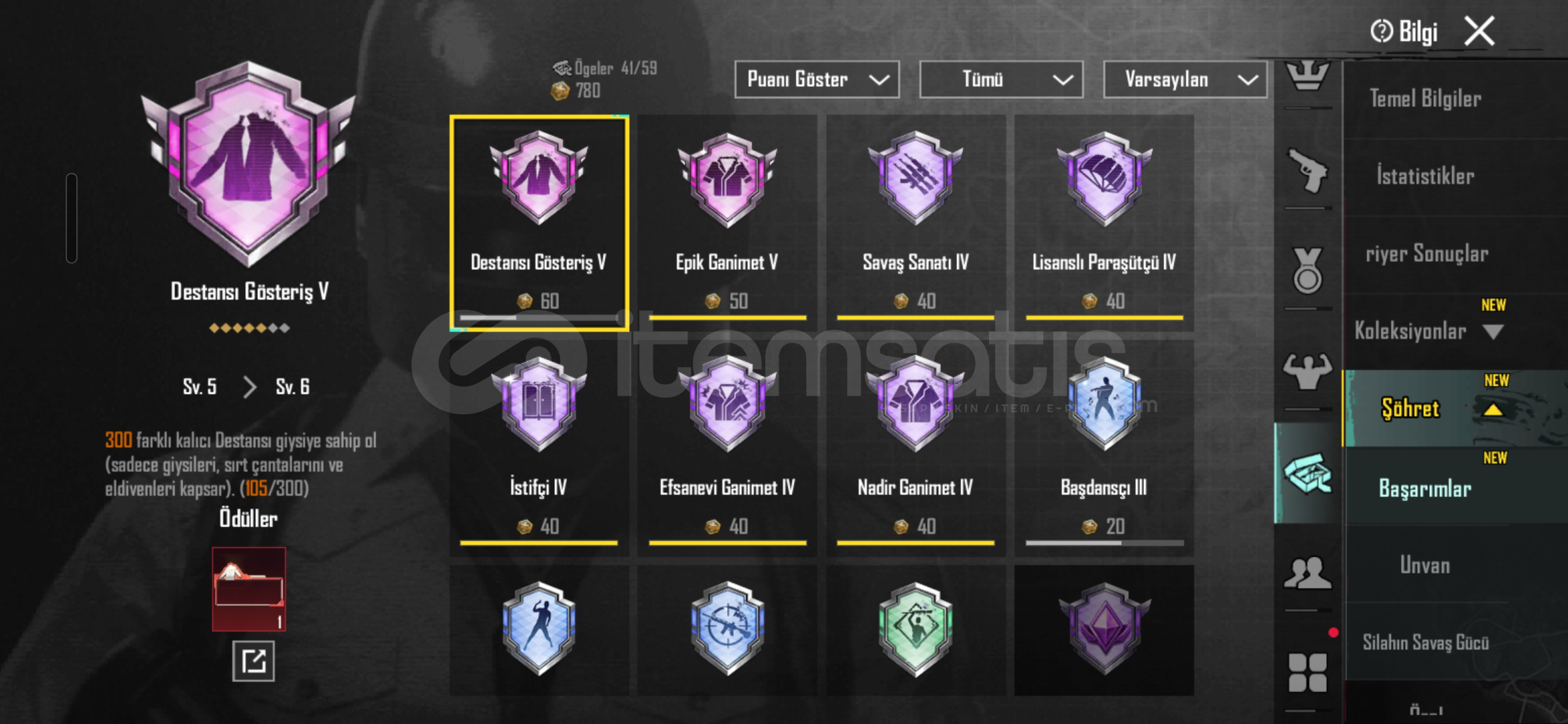
Task: Click the red reward crate under Ödüller
Action: 249,589
